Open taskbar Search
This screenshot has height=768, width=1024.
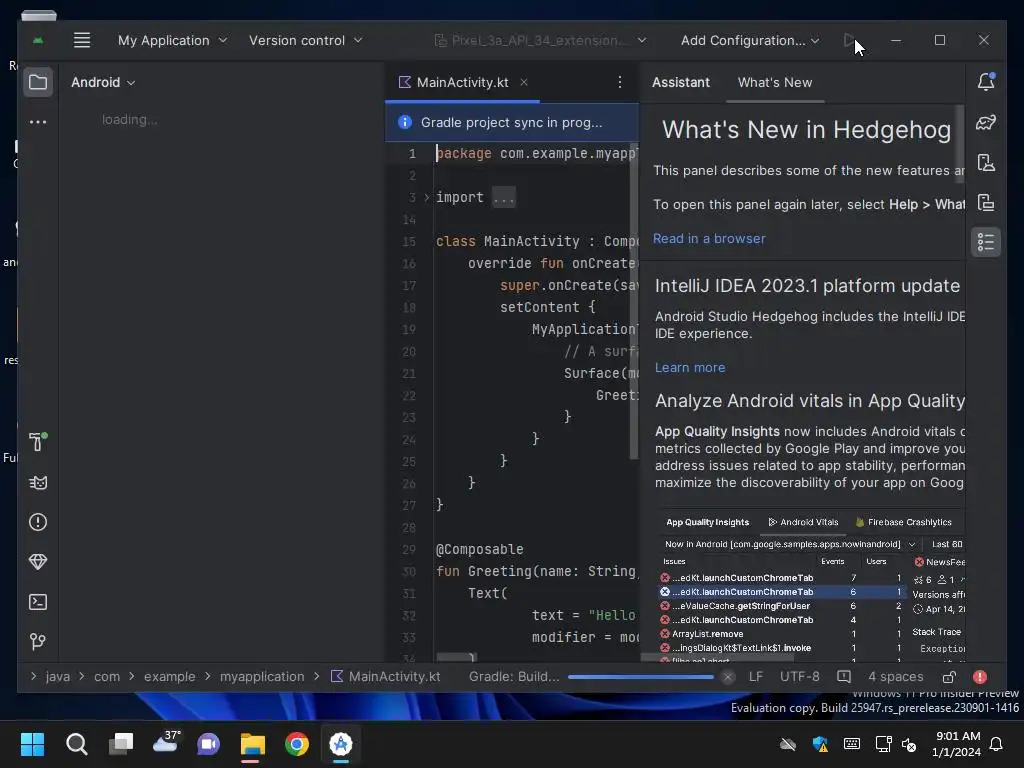click(x=76, y=744)
